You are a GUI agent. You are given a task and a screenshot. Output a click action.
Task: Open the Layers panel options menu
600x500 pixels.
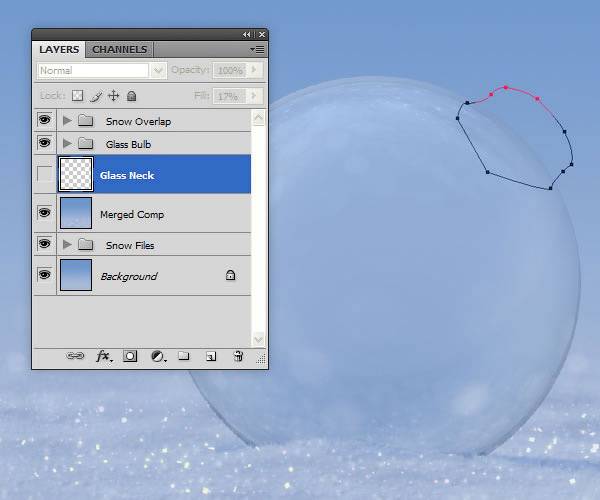point(258,50)
